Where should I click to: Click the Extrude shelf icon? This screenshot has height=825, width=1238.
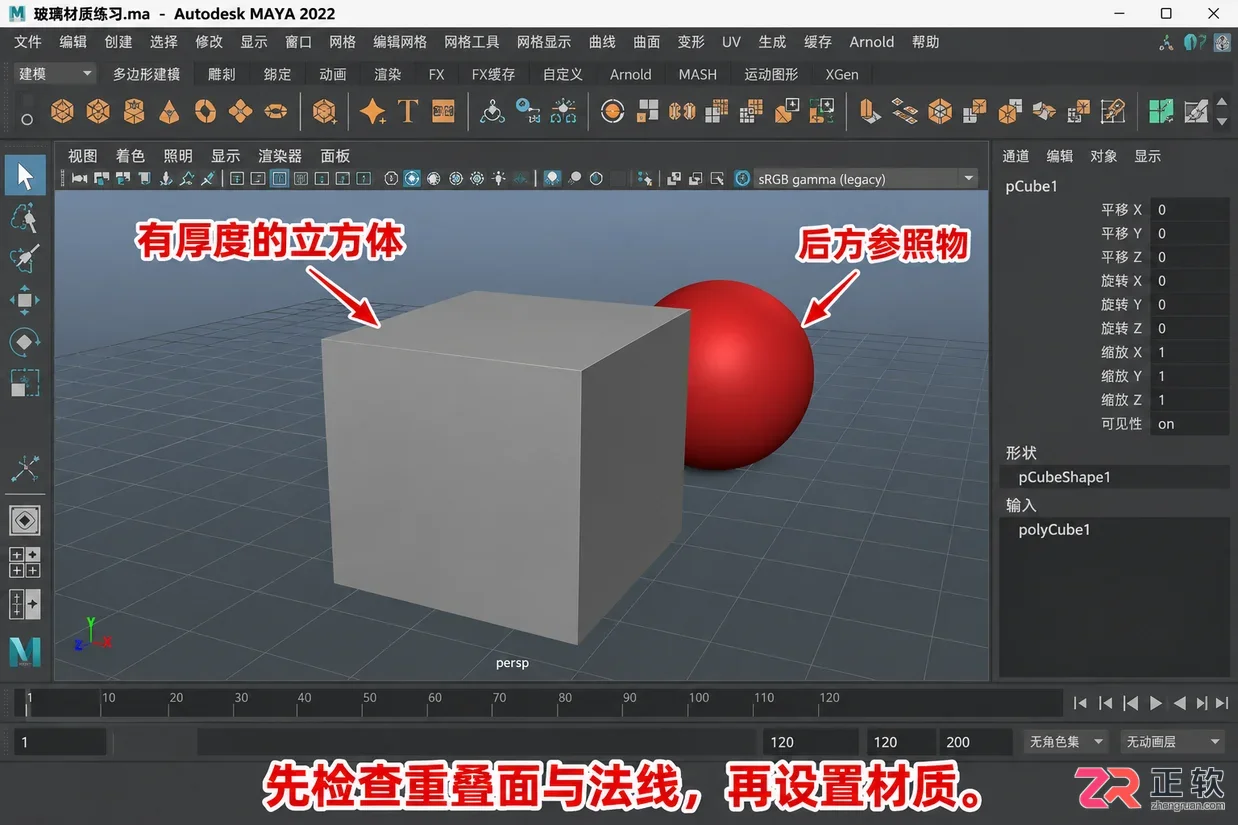(869, 111)
